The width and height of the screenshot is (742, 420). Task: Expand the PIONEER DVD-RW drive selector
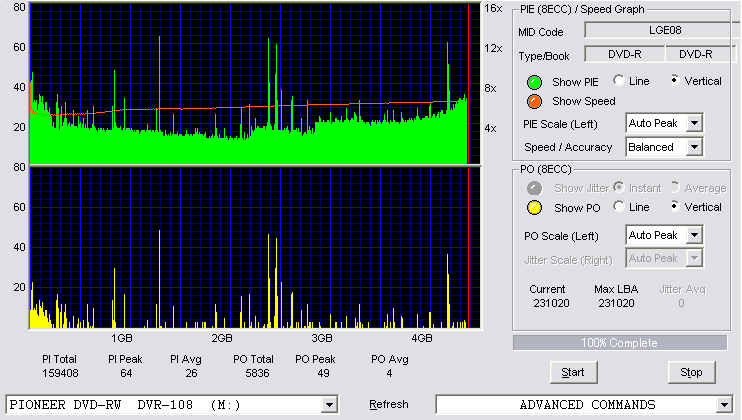click(x=329, y=405)
